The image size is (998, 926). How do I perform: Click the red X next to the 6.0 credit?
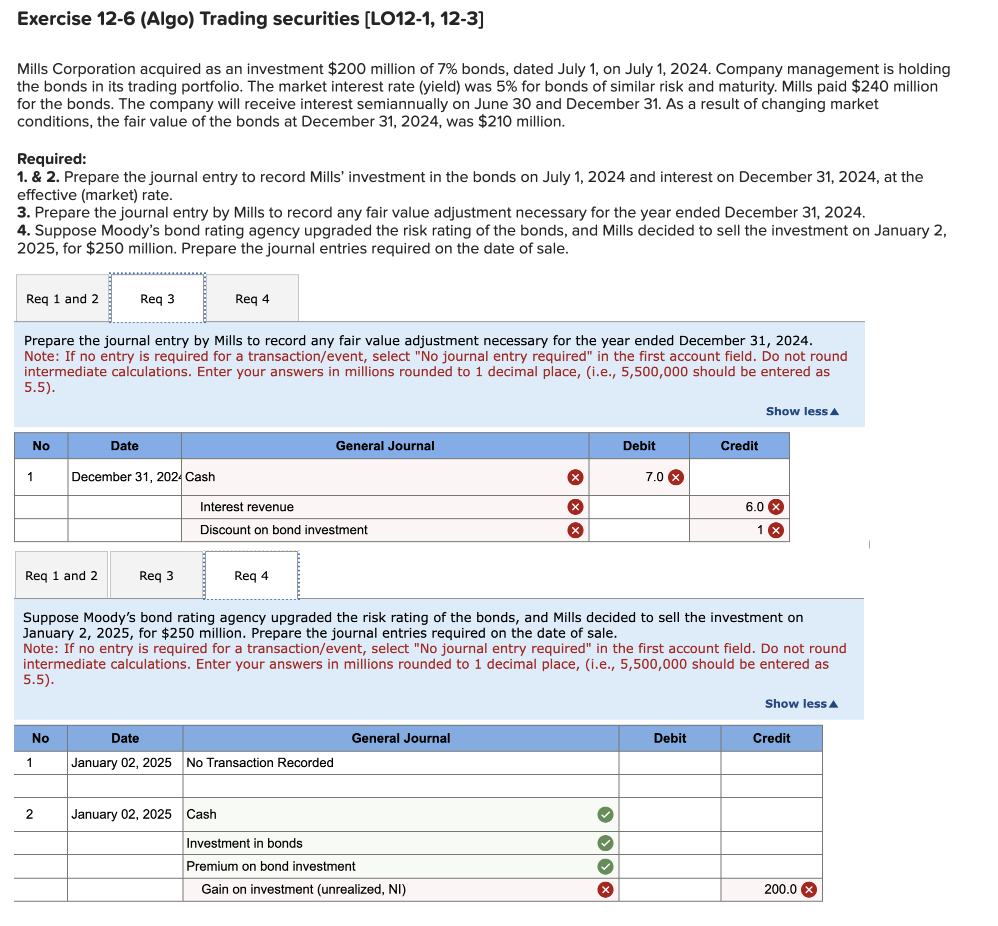(x=775, y=506)
